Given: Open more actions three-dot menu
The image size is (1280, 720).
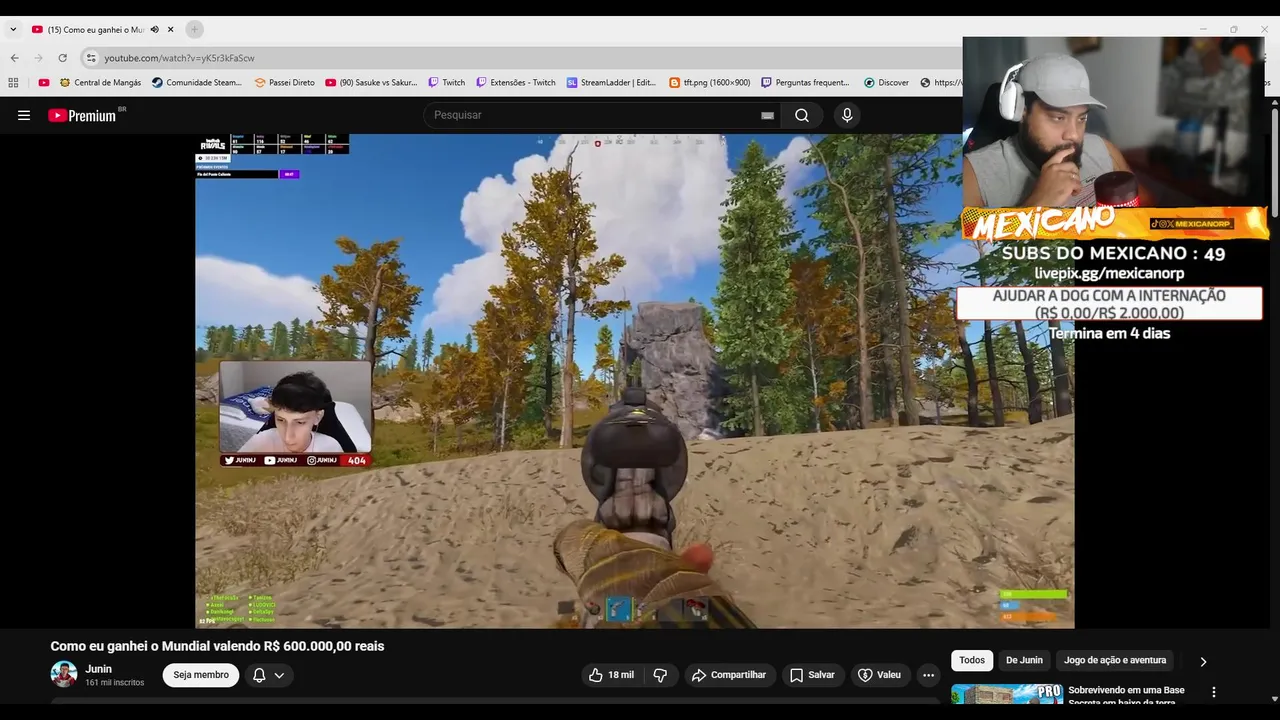Looking at the screenshot, I should click(928, 675).
